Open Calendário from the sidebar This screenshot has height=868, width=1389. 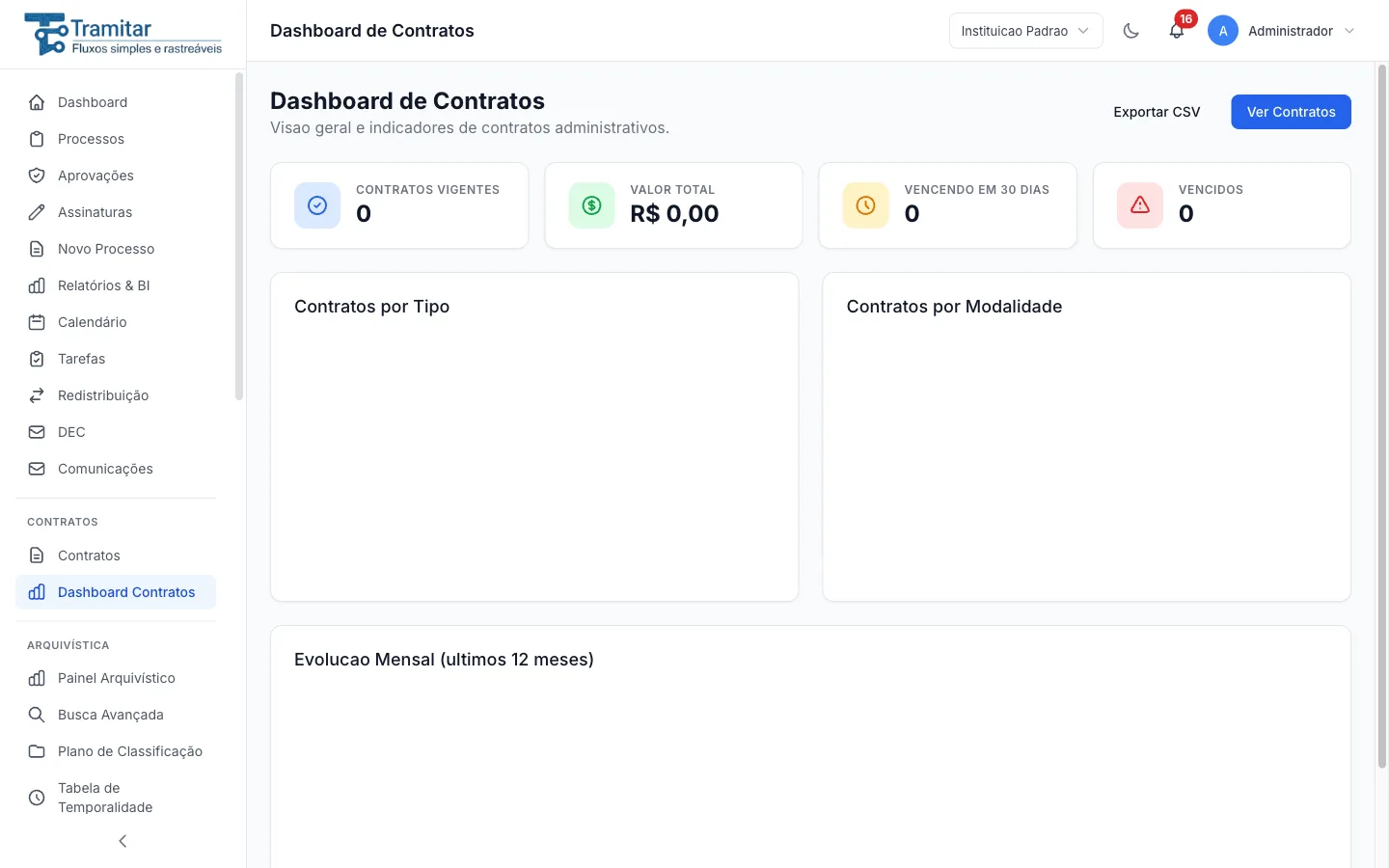116,322
